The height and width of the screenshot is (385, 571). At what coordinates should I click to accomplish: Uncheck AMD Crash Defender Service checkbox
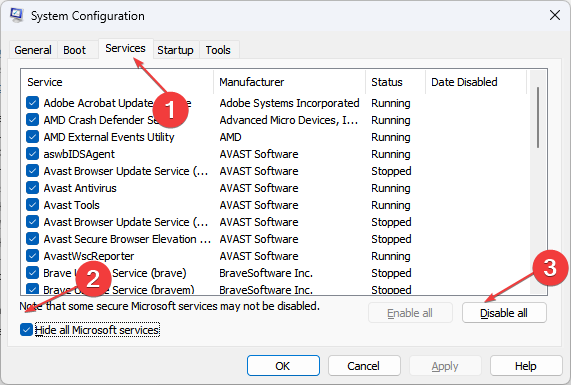[x=32, y=120]
